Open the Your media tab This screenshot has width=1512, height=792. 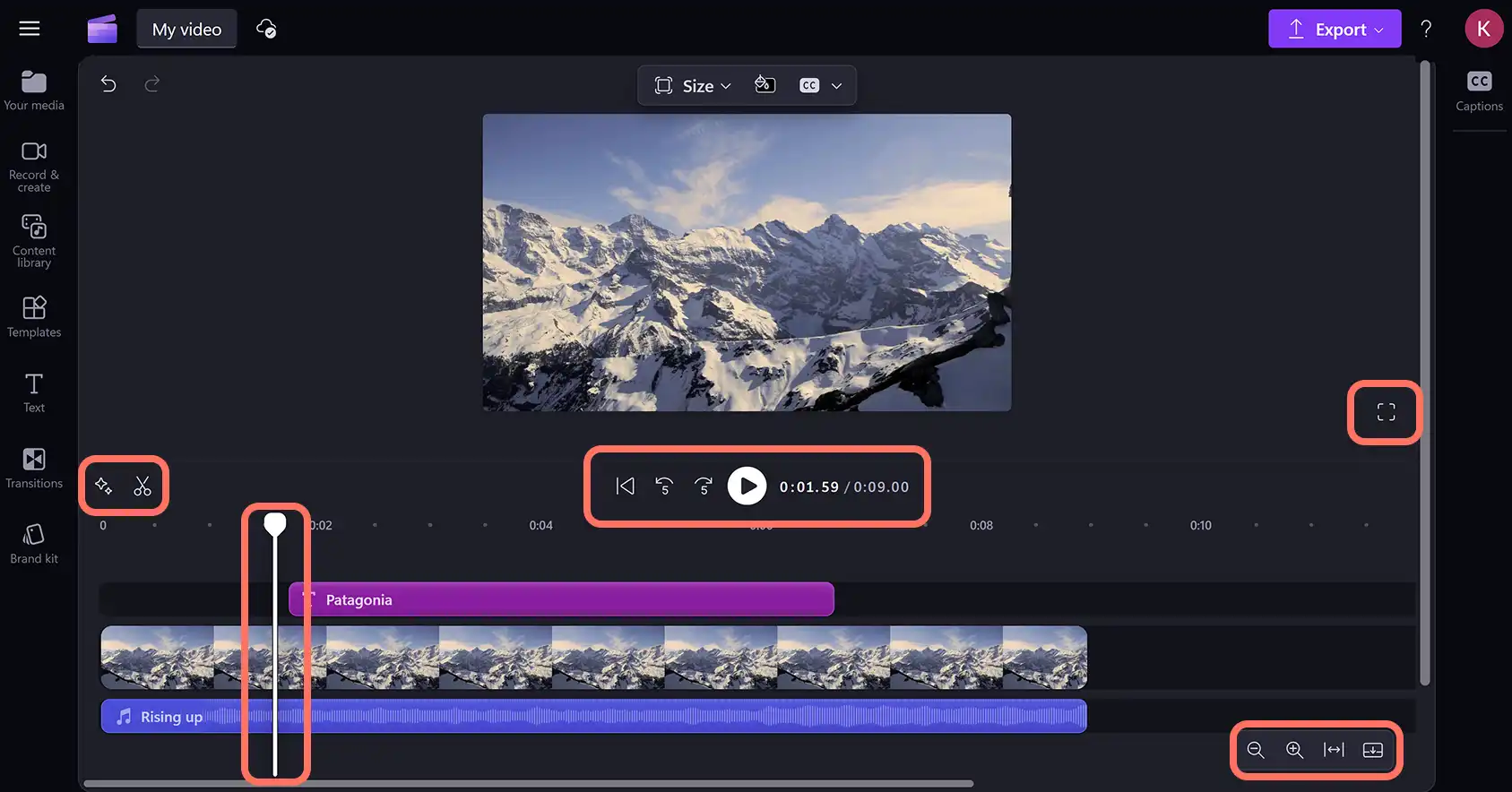point(34,90)
